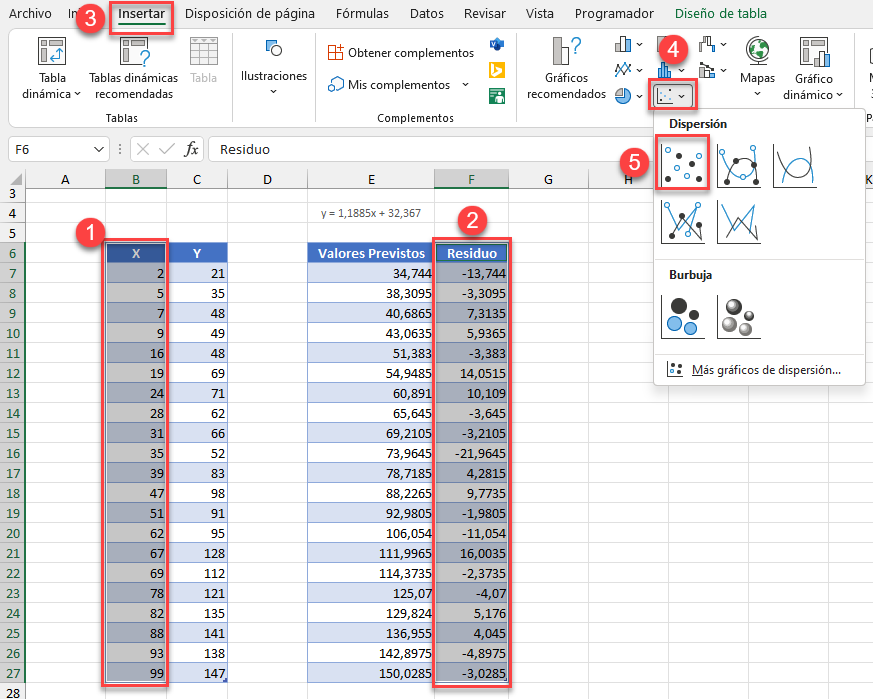Viewport: 873px width, 699px height.
Task: Select the Y cell with value 147
Action: click(x=197, y=673)
